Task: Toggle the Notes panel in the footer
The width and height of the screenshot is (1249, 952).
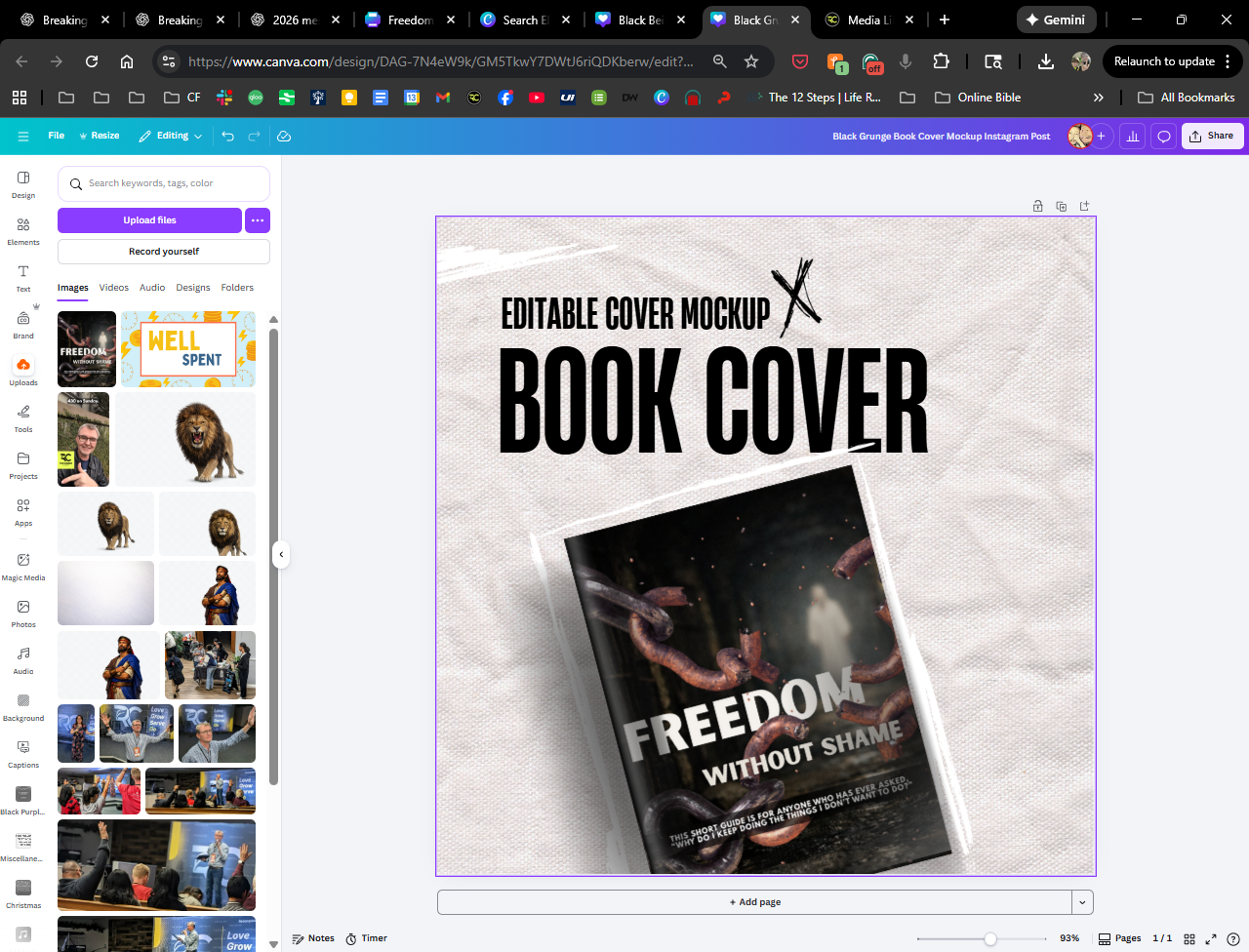Action: (313, 938)
